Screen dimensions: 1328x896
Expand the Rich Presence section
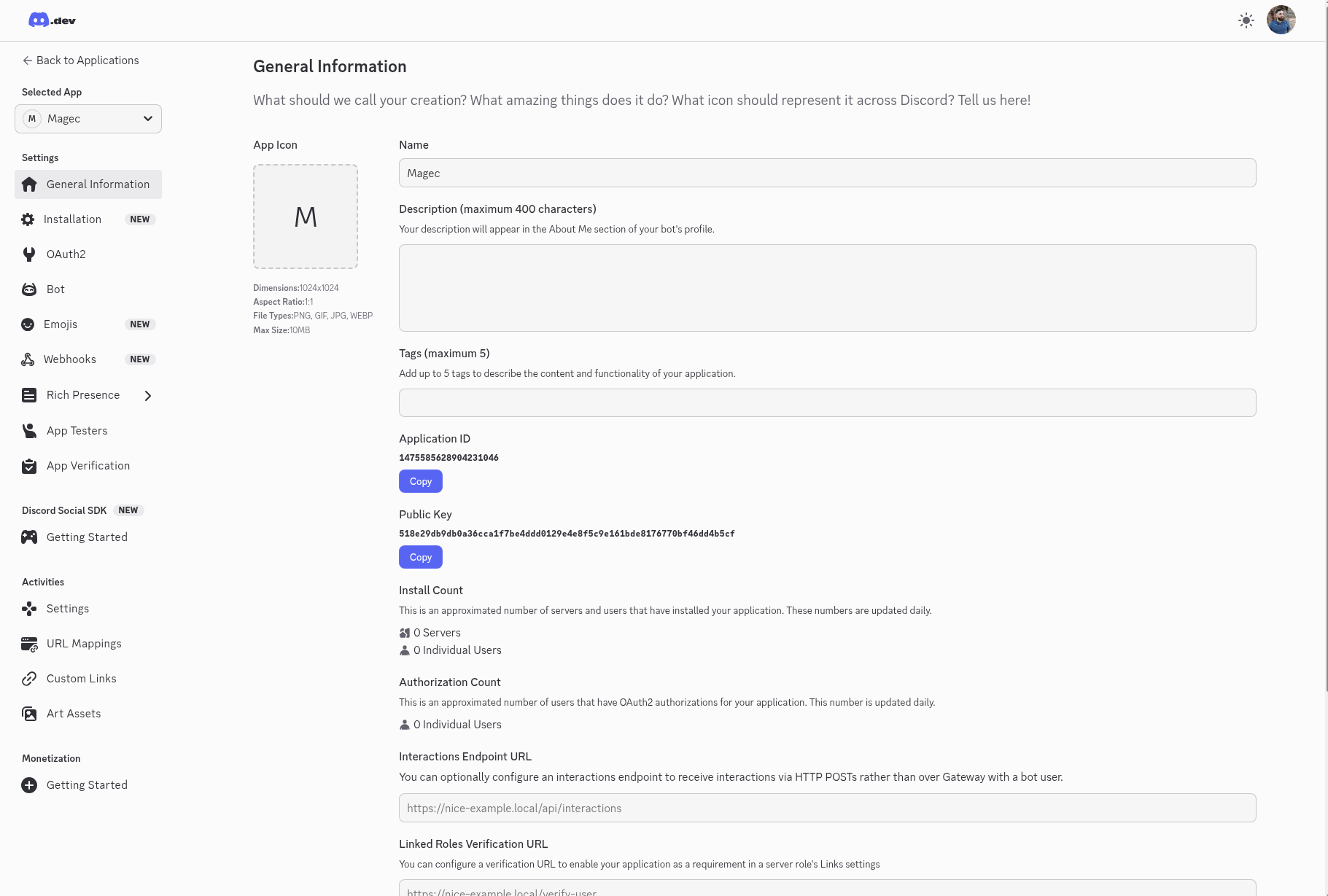147,395
